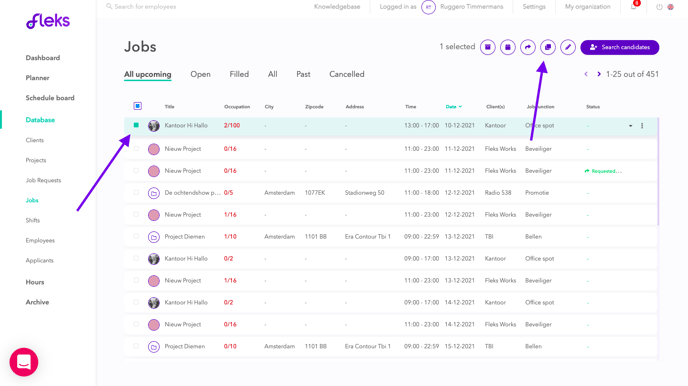Viewport: 688px width, 386px height.
Task: Uncheck the selected Kantoor Hi Hallo job checkbox
Action: click(x=136, y=125)
